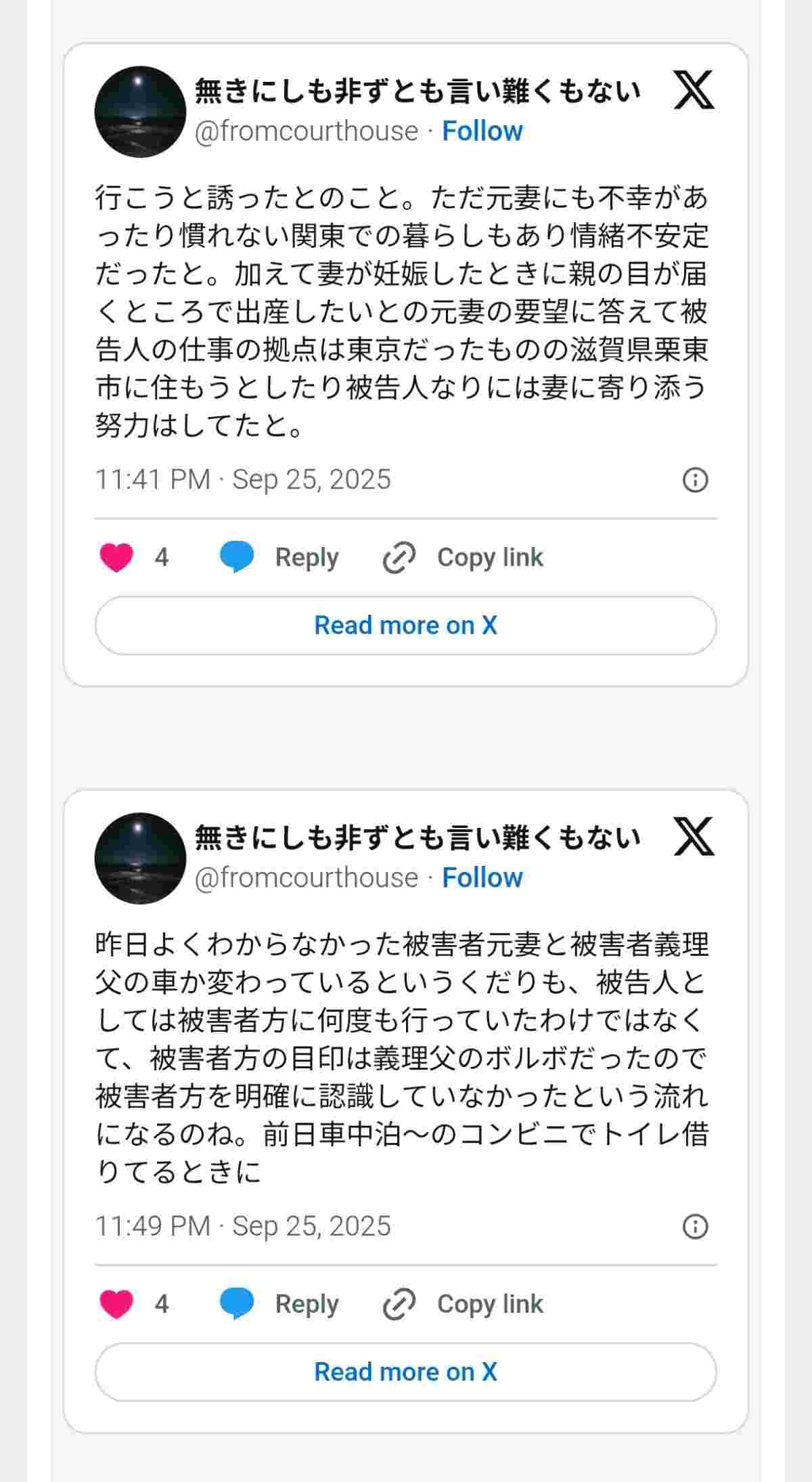Click the @fromcourthouse handle in the first tweet
This screenshot has width=812, height=1482.
point(306,131)
